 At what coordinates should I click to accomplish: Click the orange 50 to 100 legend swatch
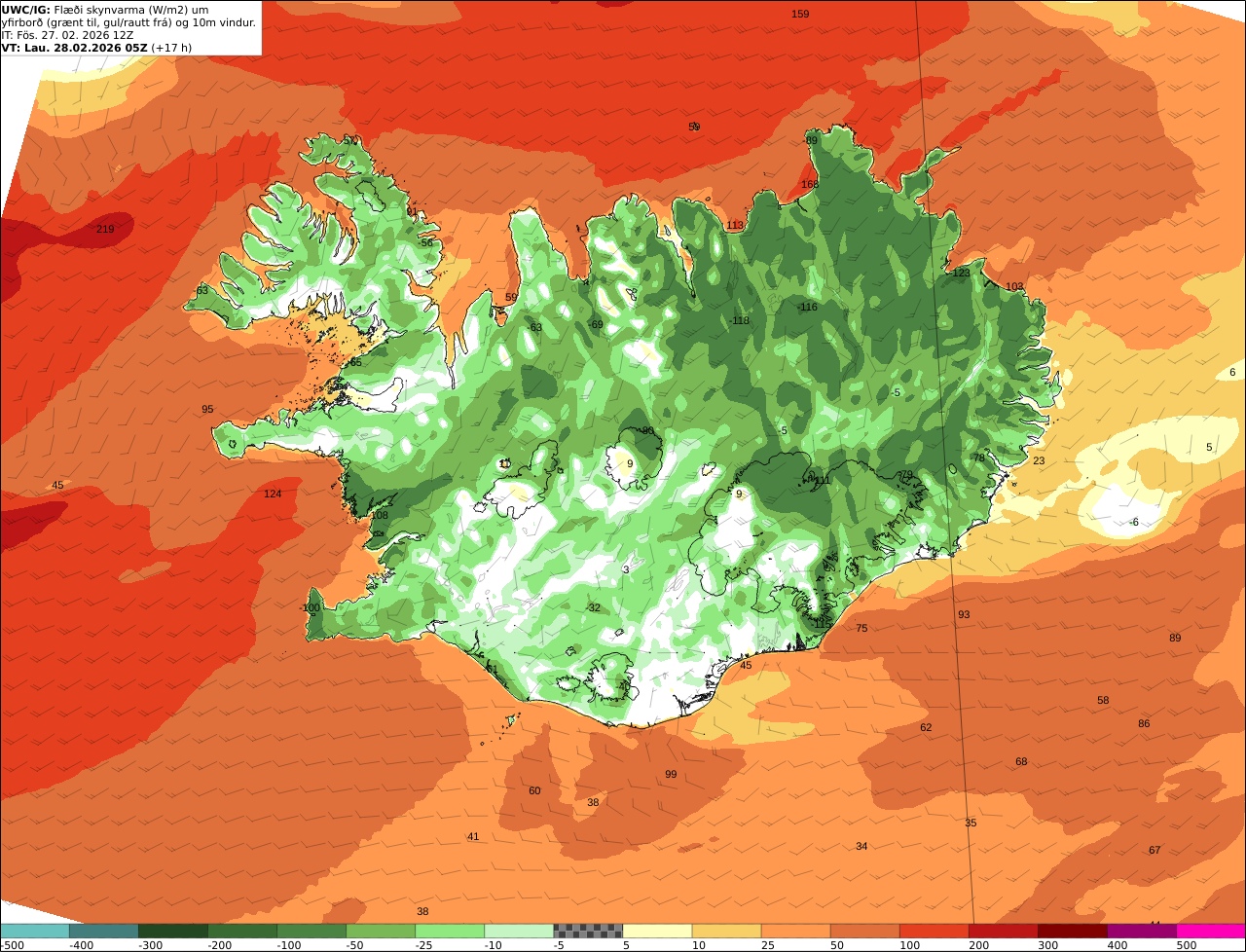864,931
